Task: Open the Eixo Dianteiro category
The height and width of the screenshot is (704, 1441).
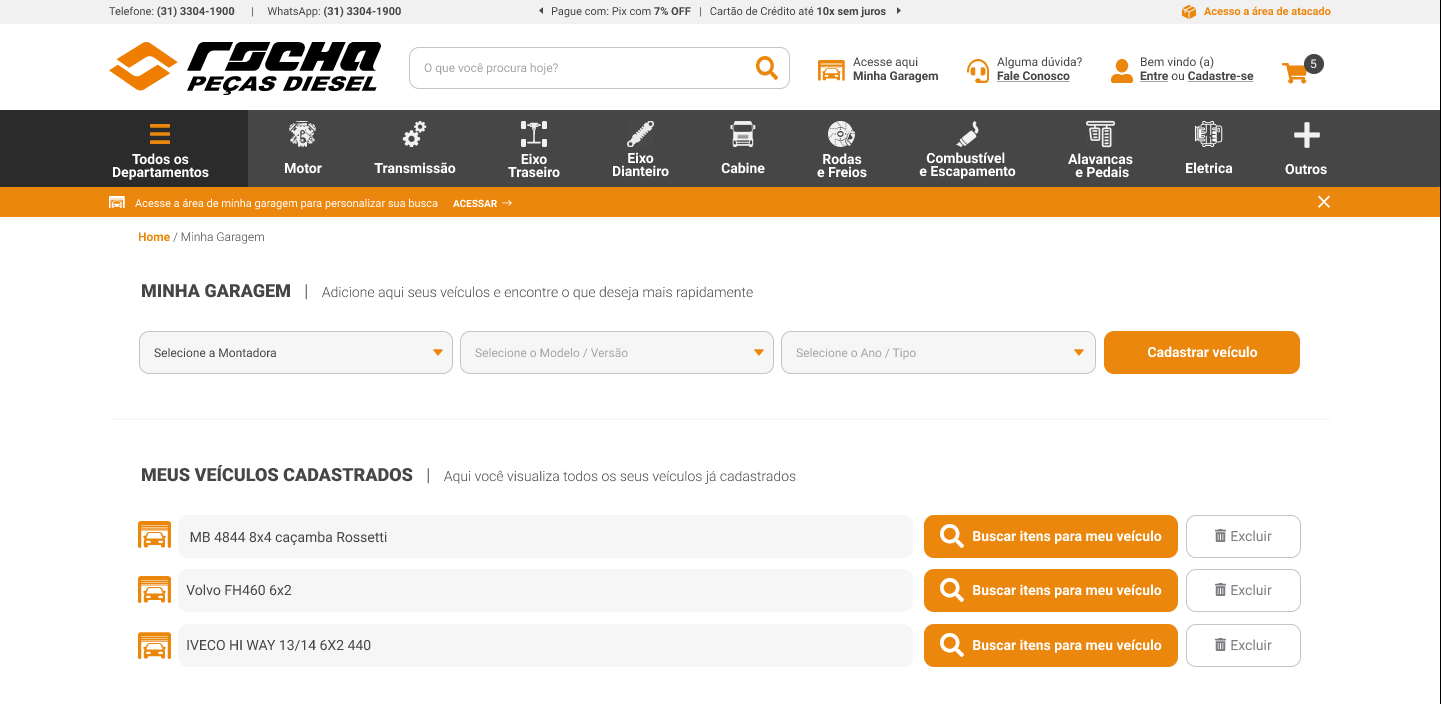Action: pyautogui.click(x=640, y=149)
